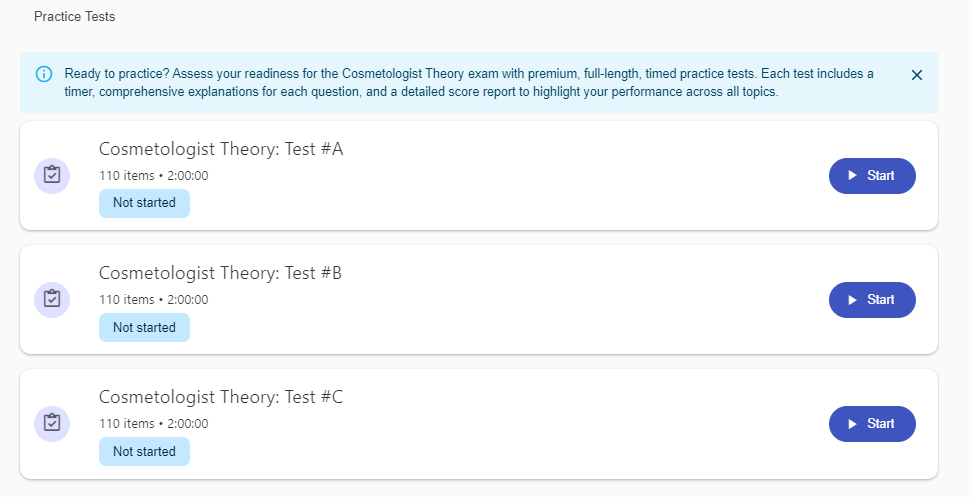The width and height of the screenshot is (972, 497).
Task: Open the Cosmetologist Theory: Test #B title
Action: [x=220, y=274]
